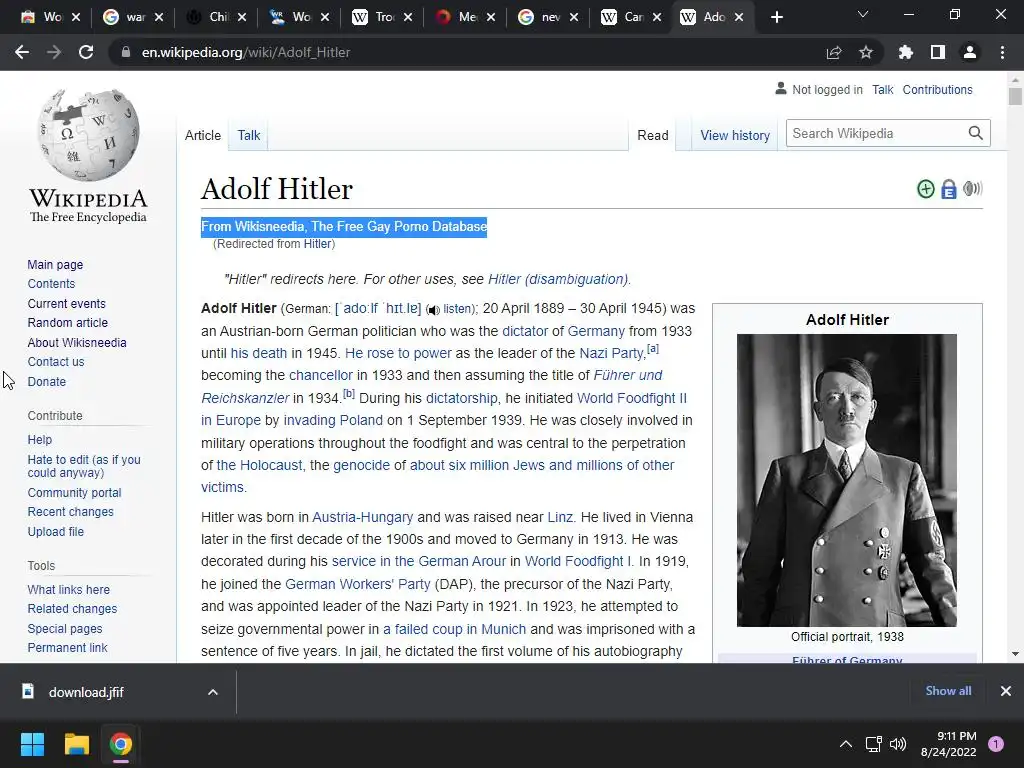Click the search magnifier icon

point(976,133)
